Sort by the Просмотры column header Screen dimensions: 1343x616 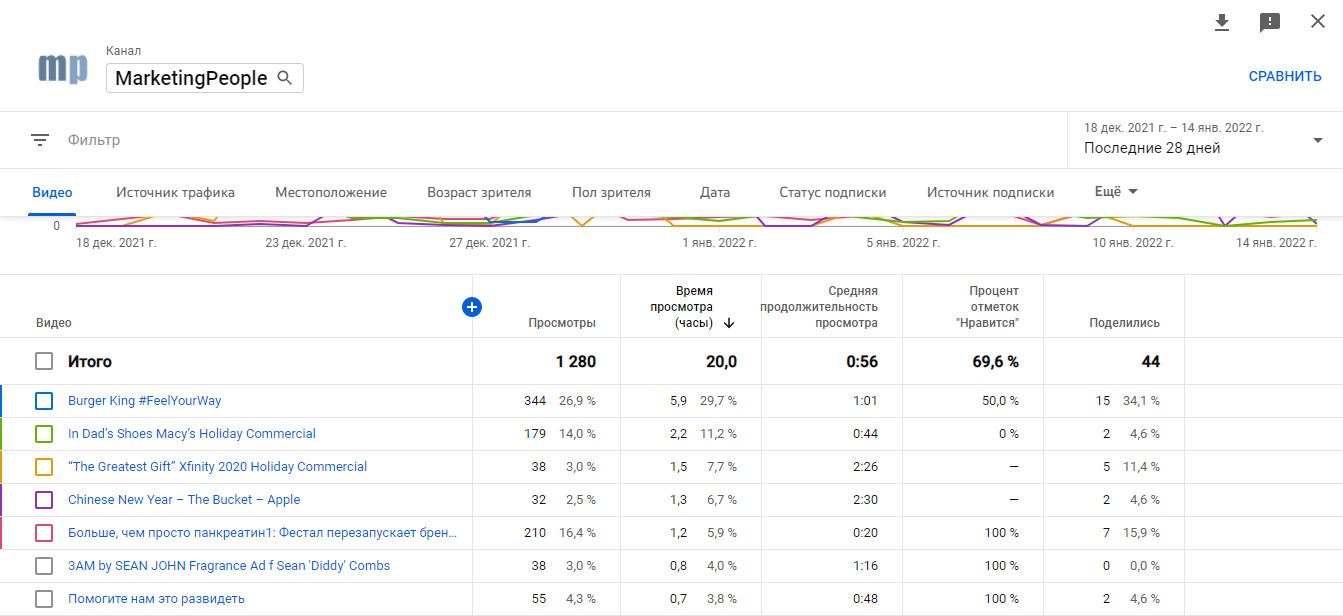click(x=562, y=323)
